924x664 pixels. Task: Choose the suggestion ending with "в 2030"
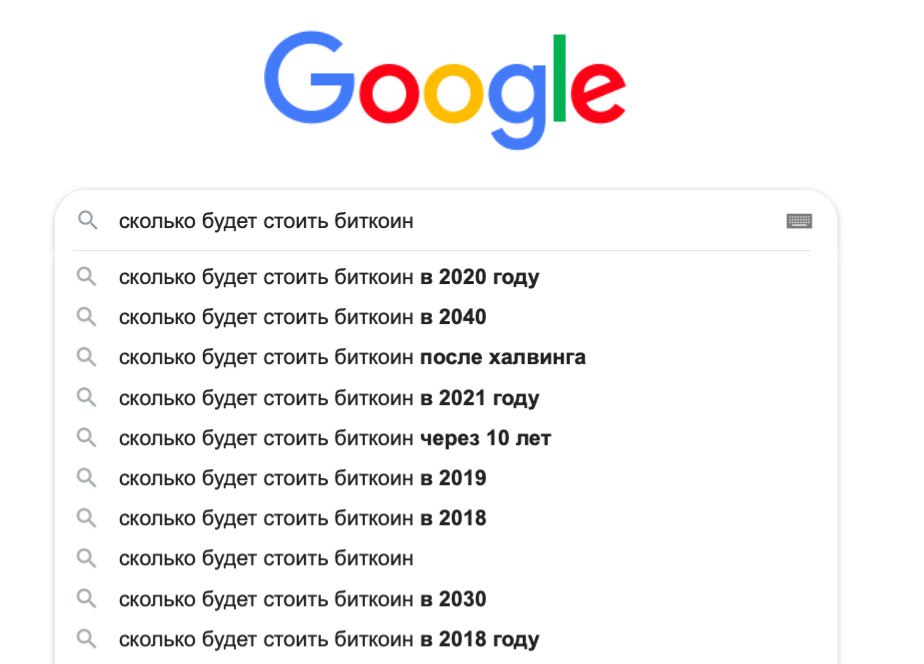(x=302, y=599)
